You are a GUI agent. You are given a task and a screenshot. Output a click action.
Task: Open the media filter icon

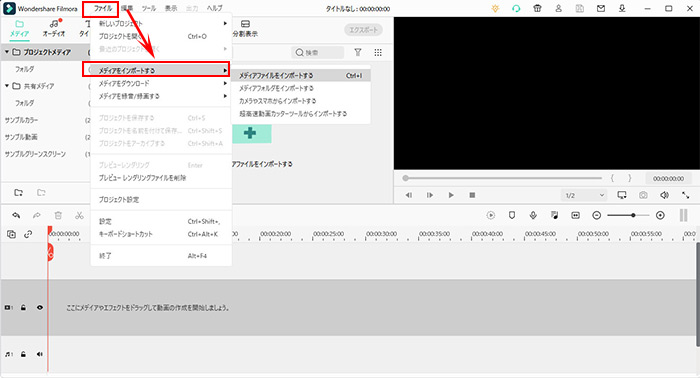[x=358, y=52]
